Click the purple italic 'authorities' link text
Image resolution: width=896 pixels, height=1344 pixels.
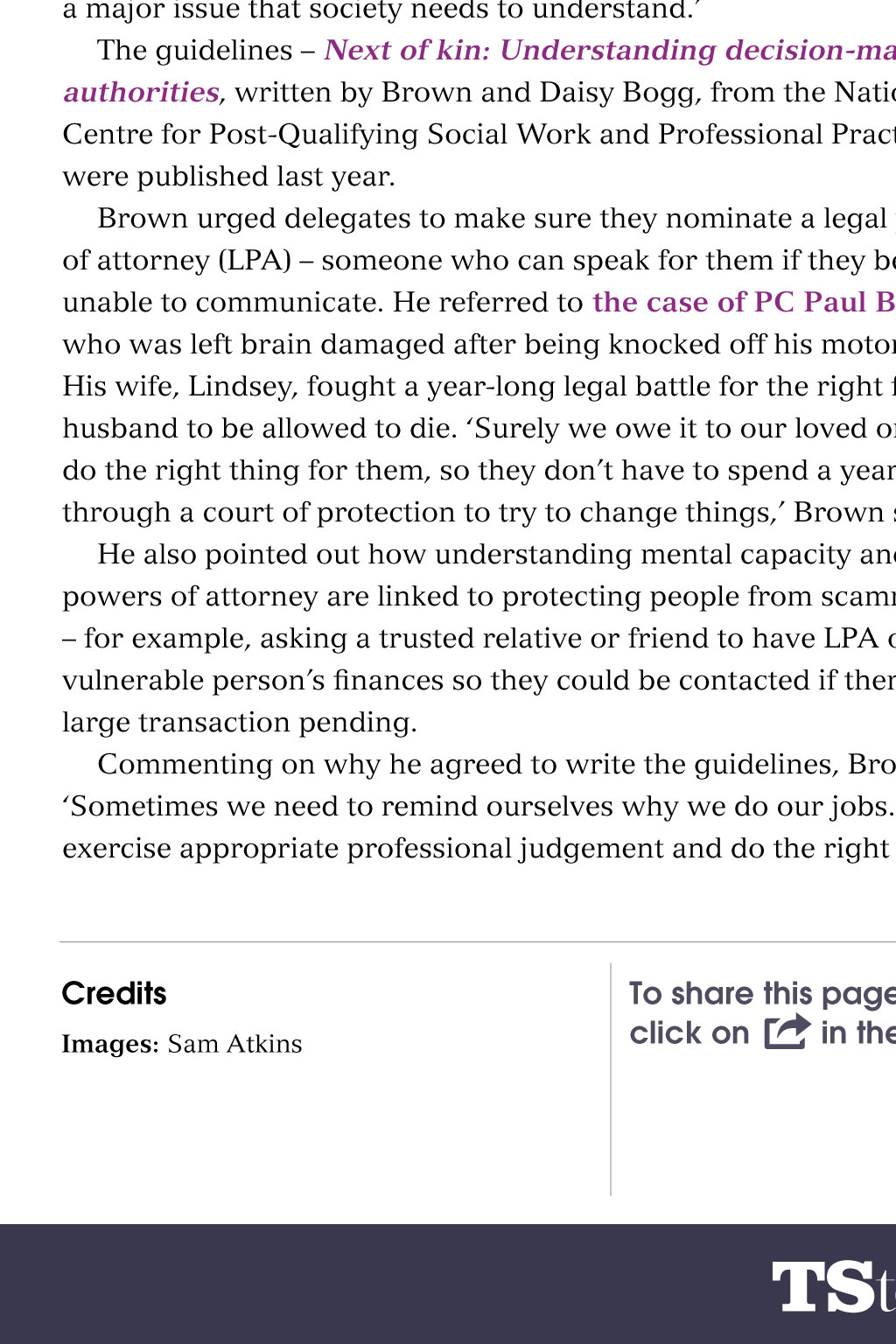click(x=141, y=92)
